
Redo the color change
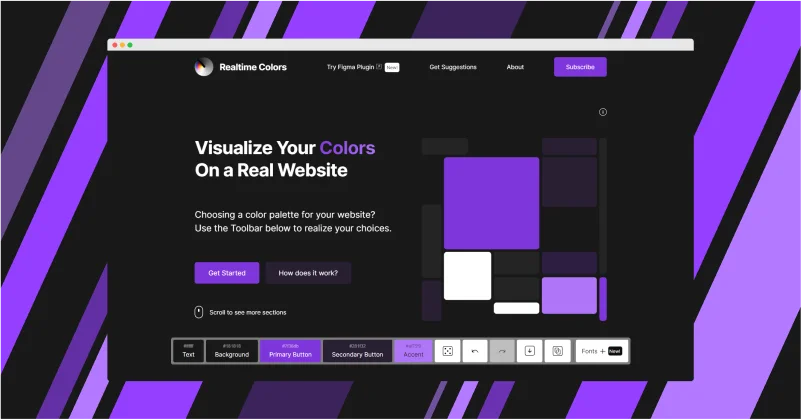(502, 351)
